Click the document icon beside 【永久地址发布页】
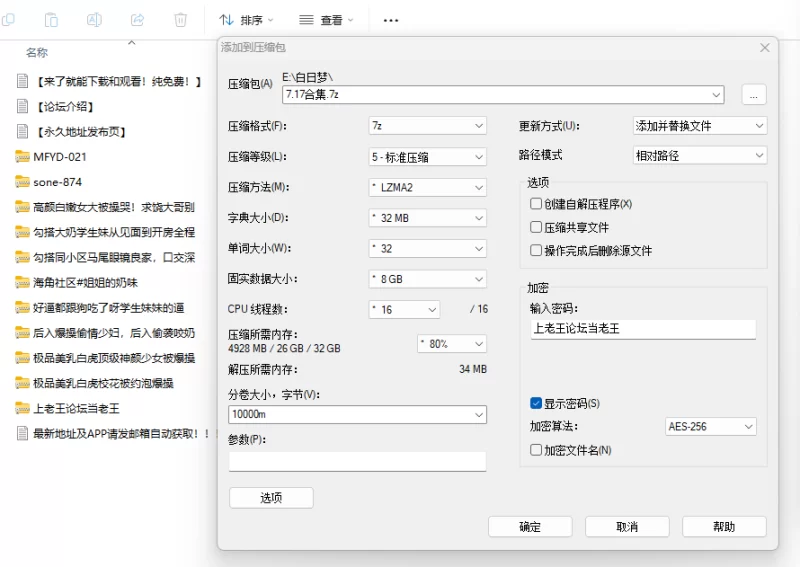 tap(22, 131)
